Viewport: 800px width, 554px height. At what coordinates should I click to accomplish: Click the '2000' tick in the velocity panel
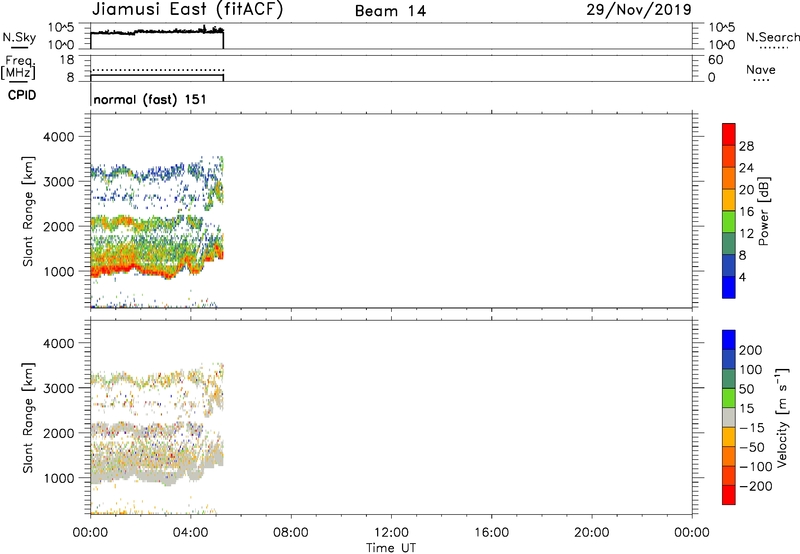click(59, 433)
